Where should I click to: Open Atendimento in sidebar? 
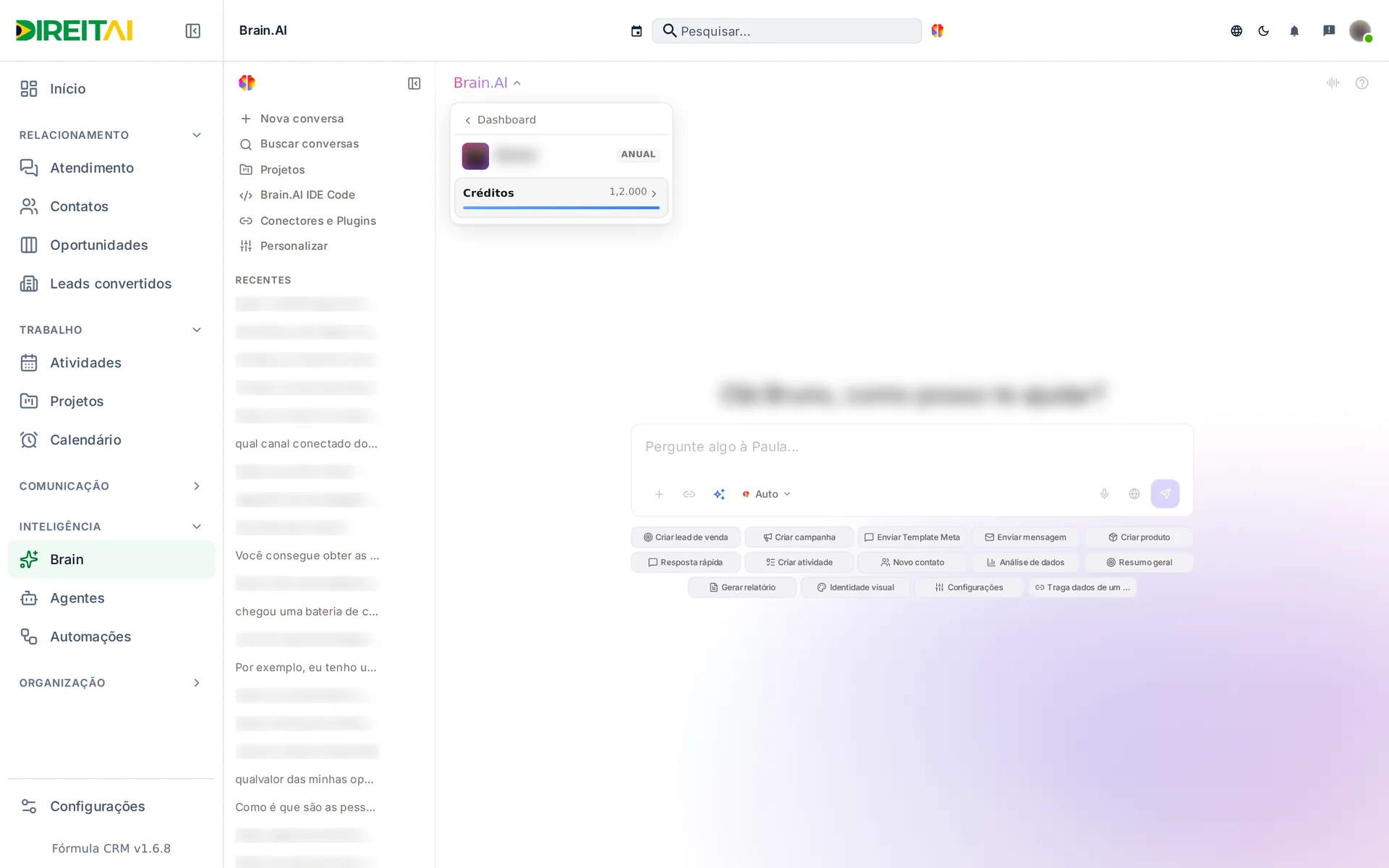(x=111, y=168)
